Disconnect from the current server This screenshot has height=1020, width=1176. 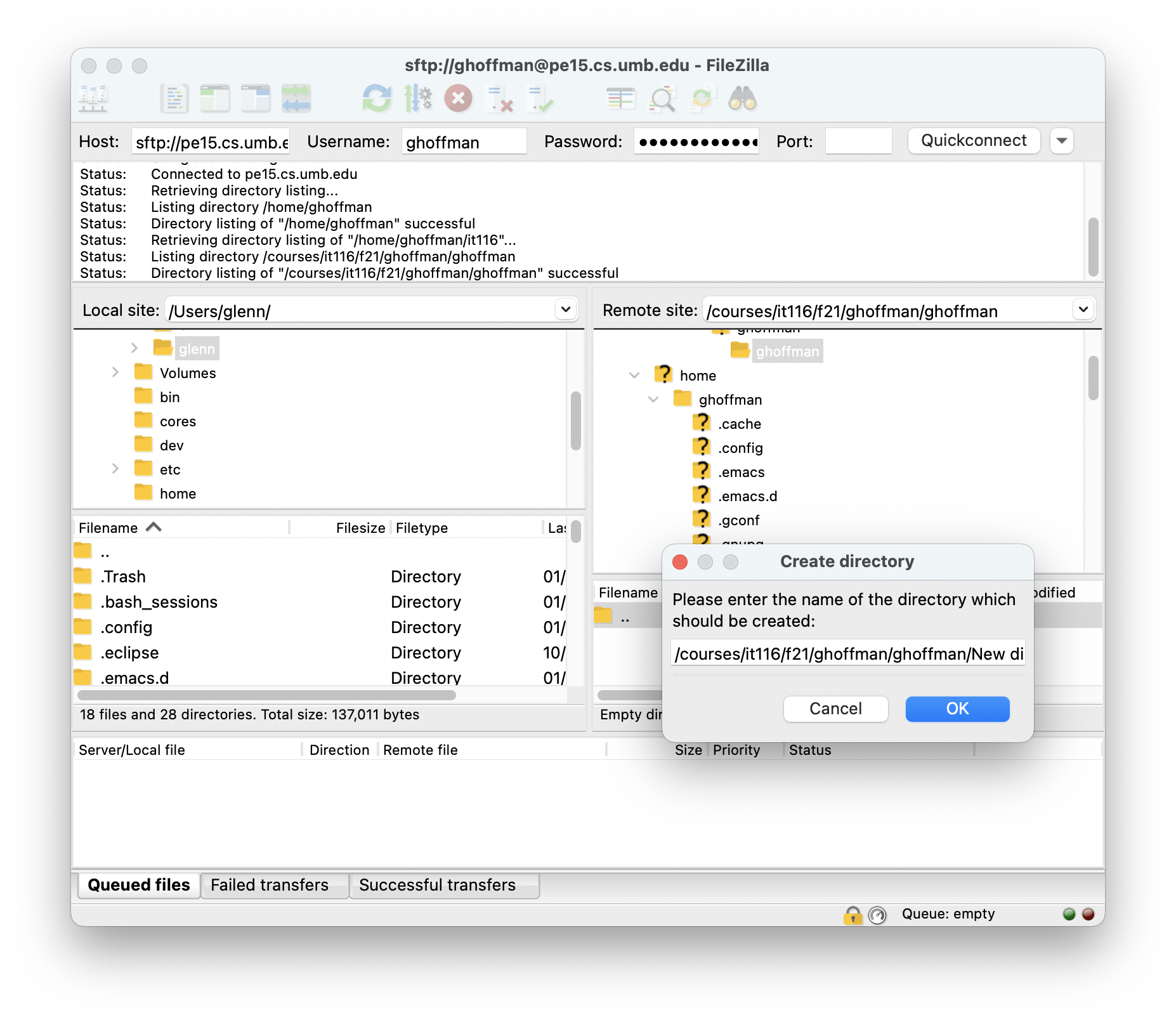coord(499,99)
